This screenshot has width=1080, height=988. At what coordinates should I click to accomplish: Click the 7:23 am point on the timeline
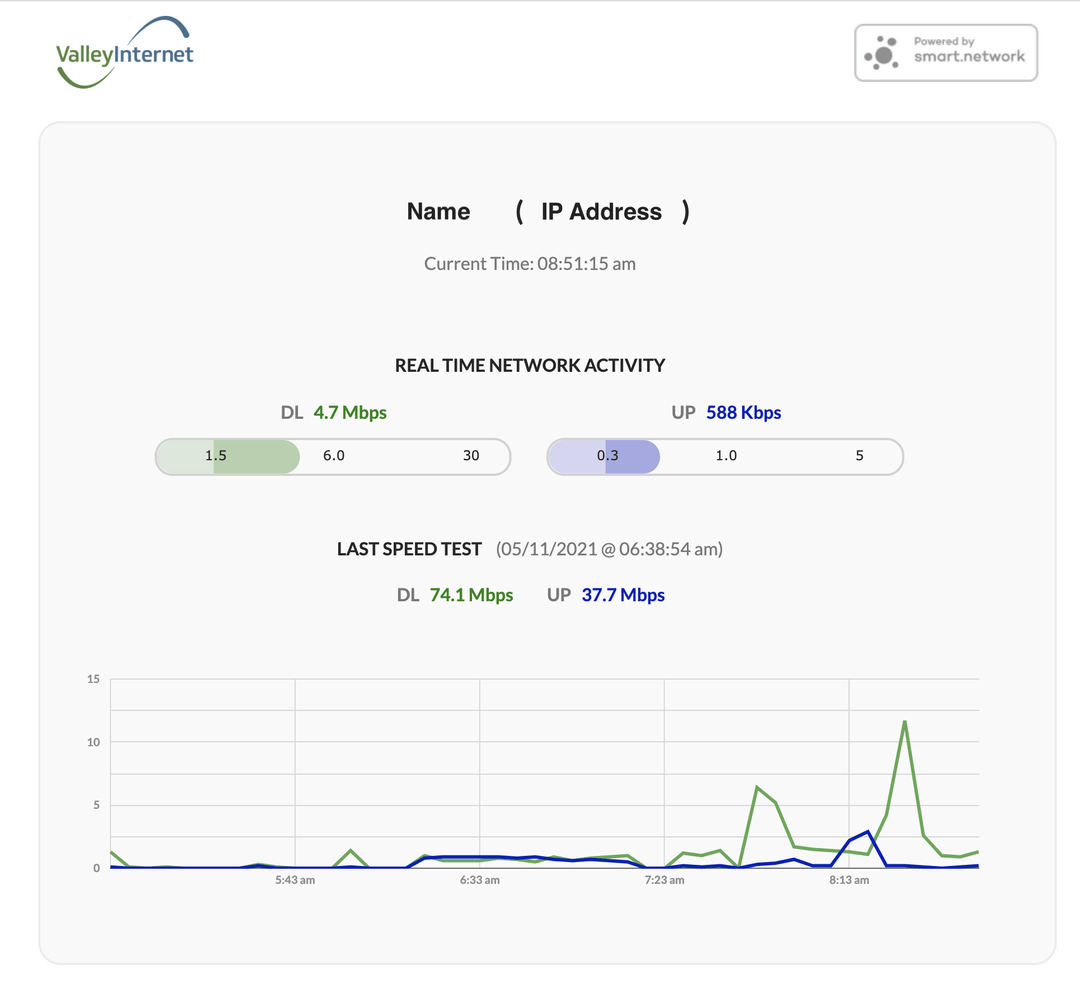664,880
